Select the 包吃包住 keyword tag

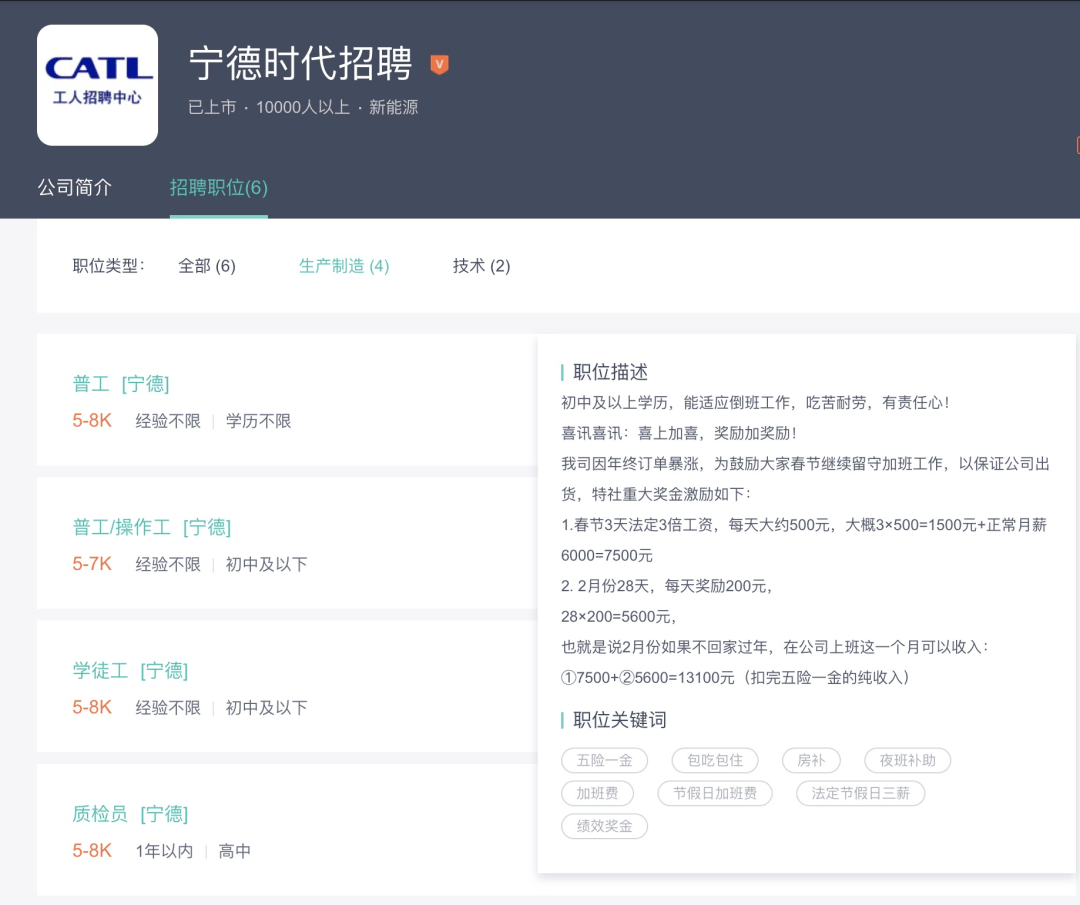tap(714, 760)
